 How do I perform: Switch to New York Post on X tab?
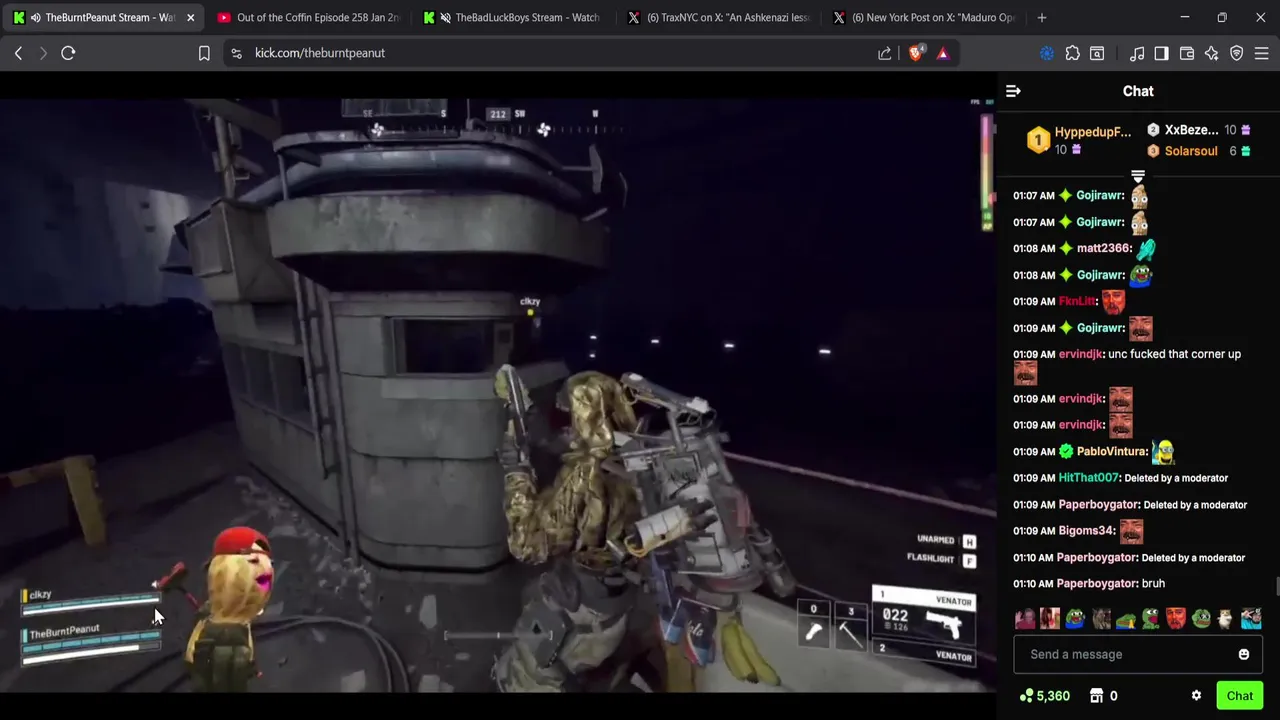[x=927, y=17]
